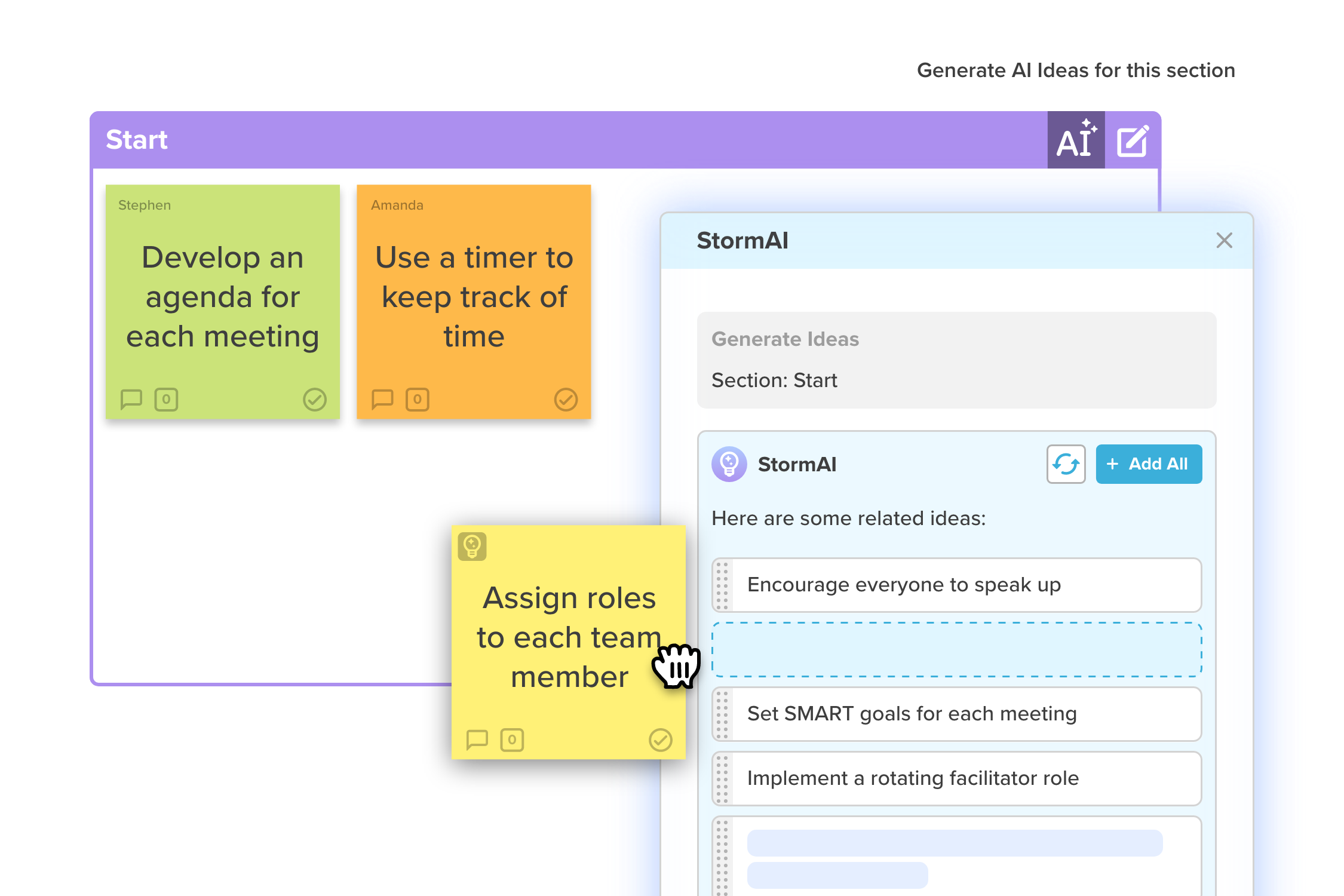Mark the 'Use a timer' note complete
The image size is (1344, 896).
click(566, 400)
